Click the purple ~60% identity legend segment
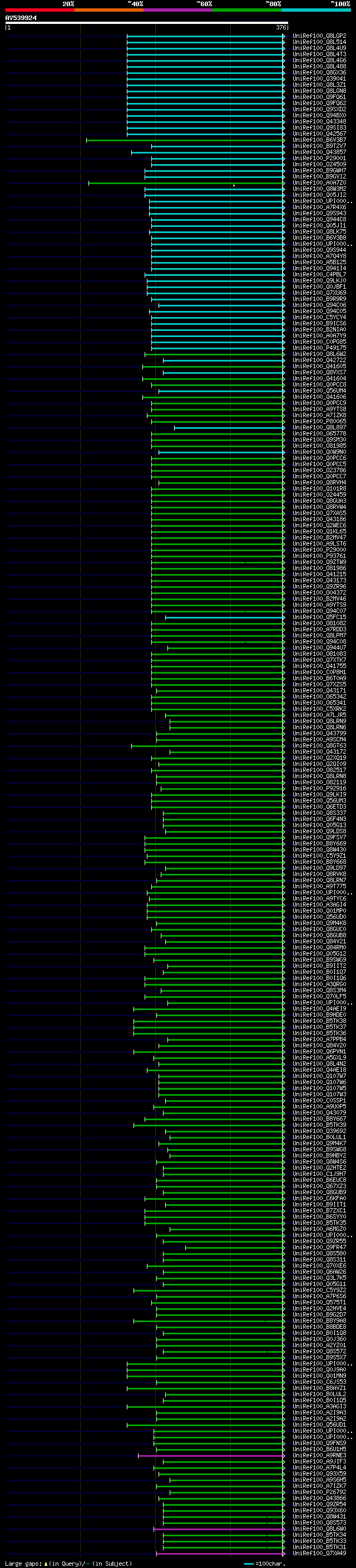Image resolution: width=356 pixels, height=1568 pixels. (x=179, y=10)
